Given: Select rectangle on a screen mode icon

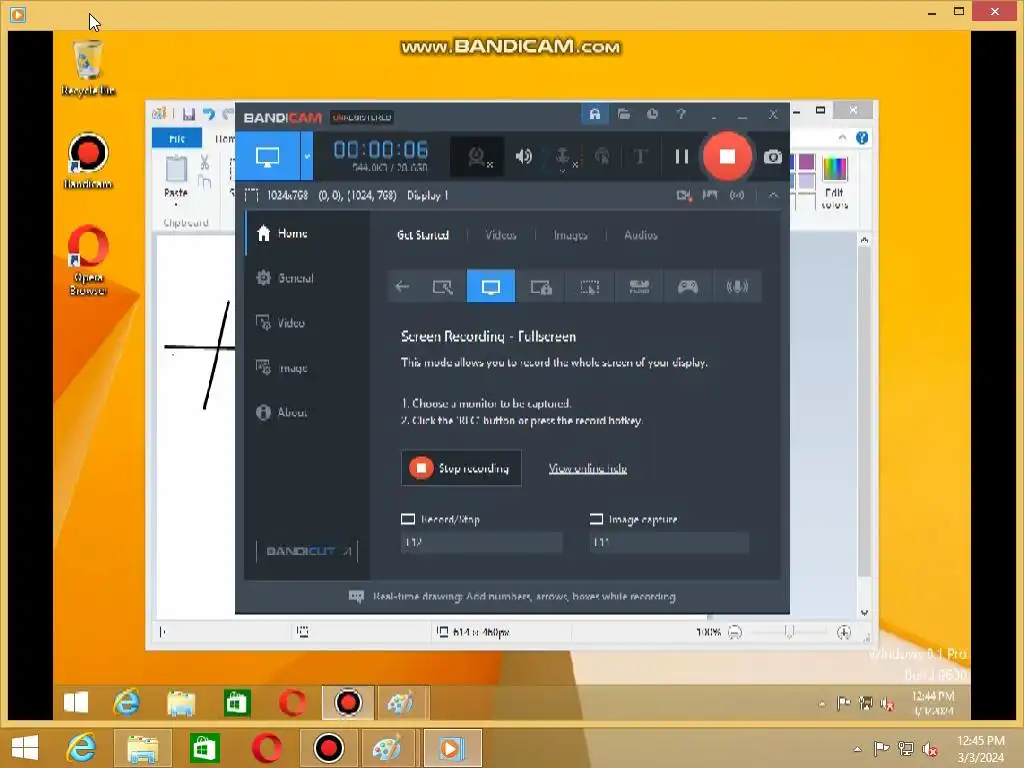Looking at the screenshot, I should [x=442, y=286].
